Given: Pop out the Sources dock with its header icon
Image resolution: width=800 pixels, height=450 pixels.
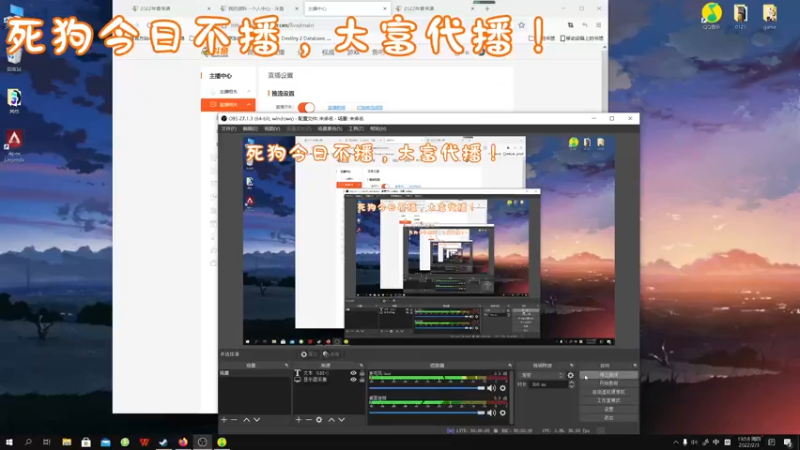Looking at the screenshot, I should click(x=361, y=365).
